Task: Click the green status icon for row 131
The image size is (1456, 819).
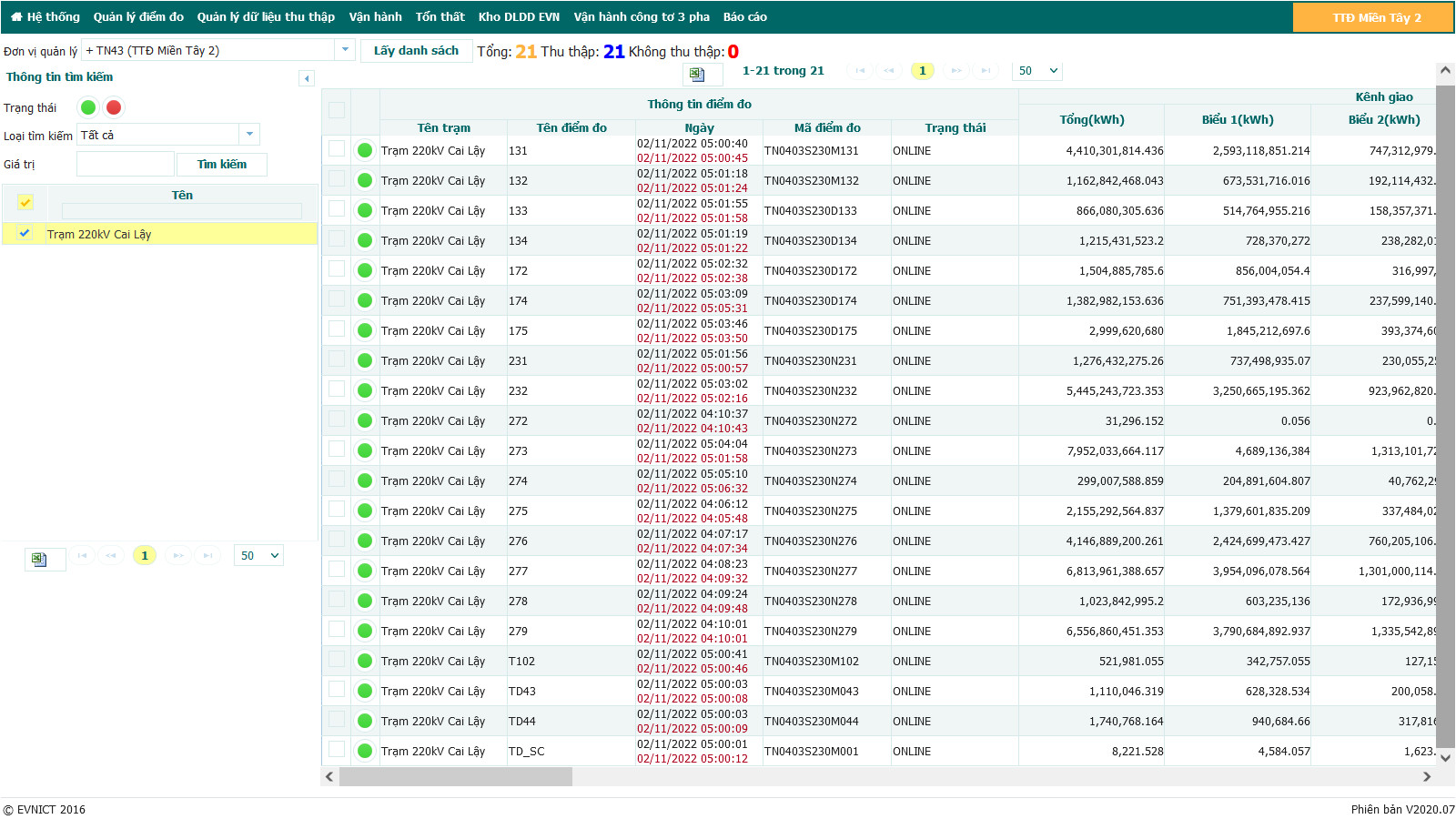Action: click(365, 150)
